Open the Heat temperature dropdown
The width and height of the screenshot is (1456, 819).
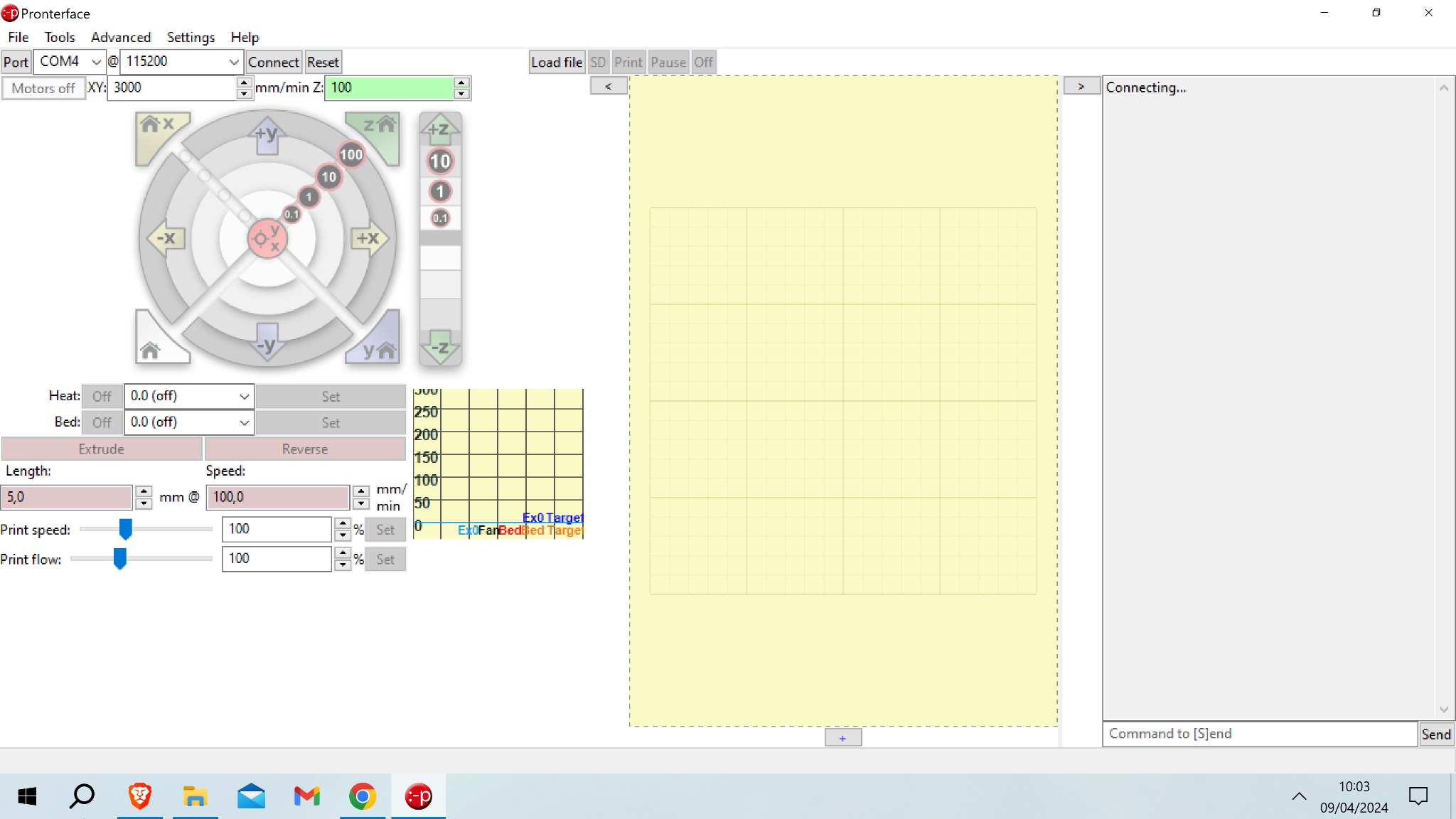click(244, 396)
